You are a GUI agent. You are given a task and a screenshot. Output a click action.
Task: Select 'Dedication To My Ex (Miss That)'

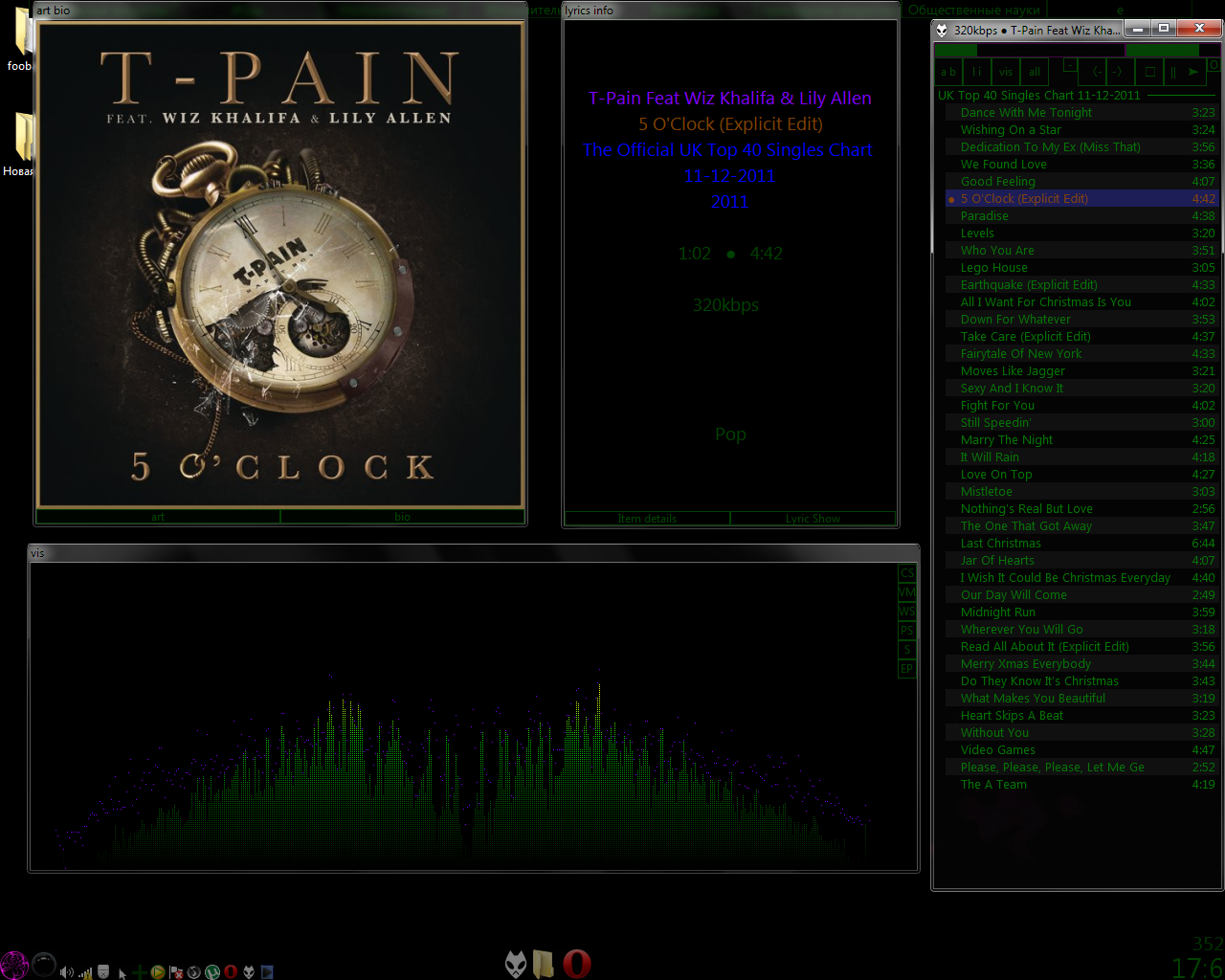[x=1080, y=146]
